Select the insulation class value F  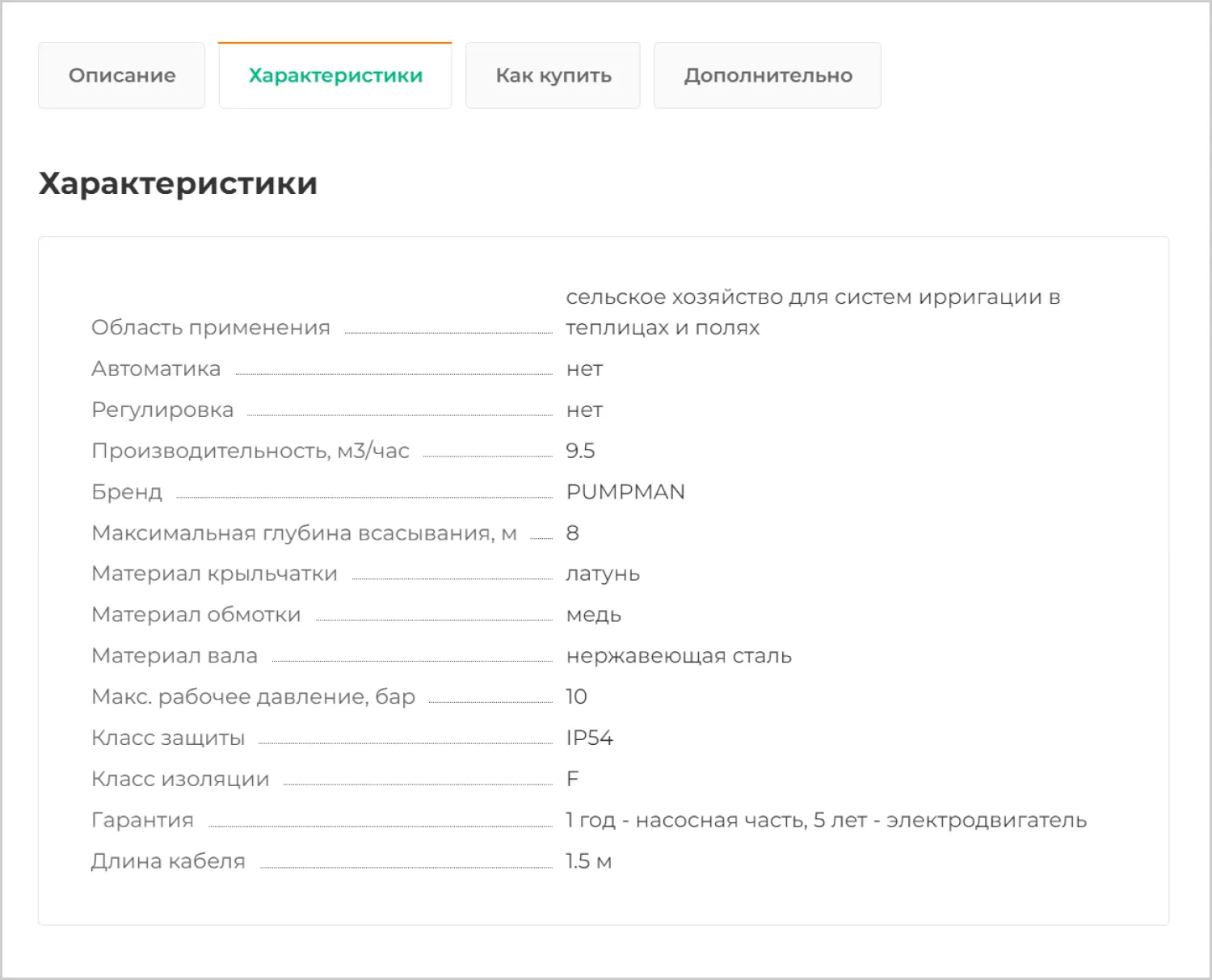(572, 779)
